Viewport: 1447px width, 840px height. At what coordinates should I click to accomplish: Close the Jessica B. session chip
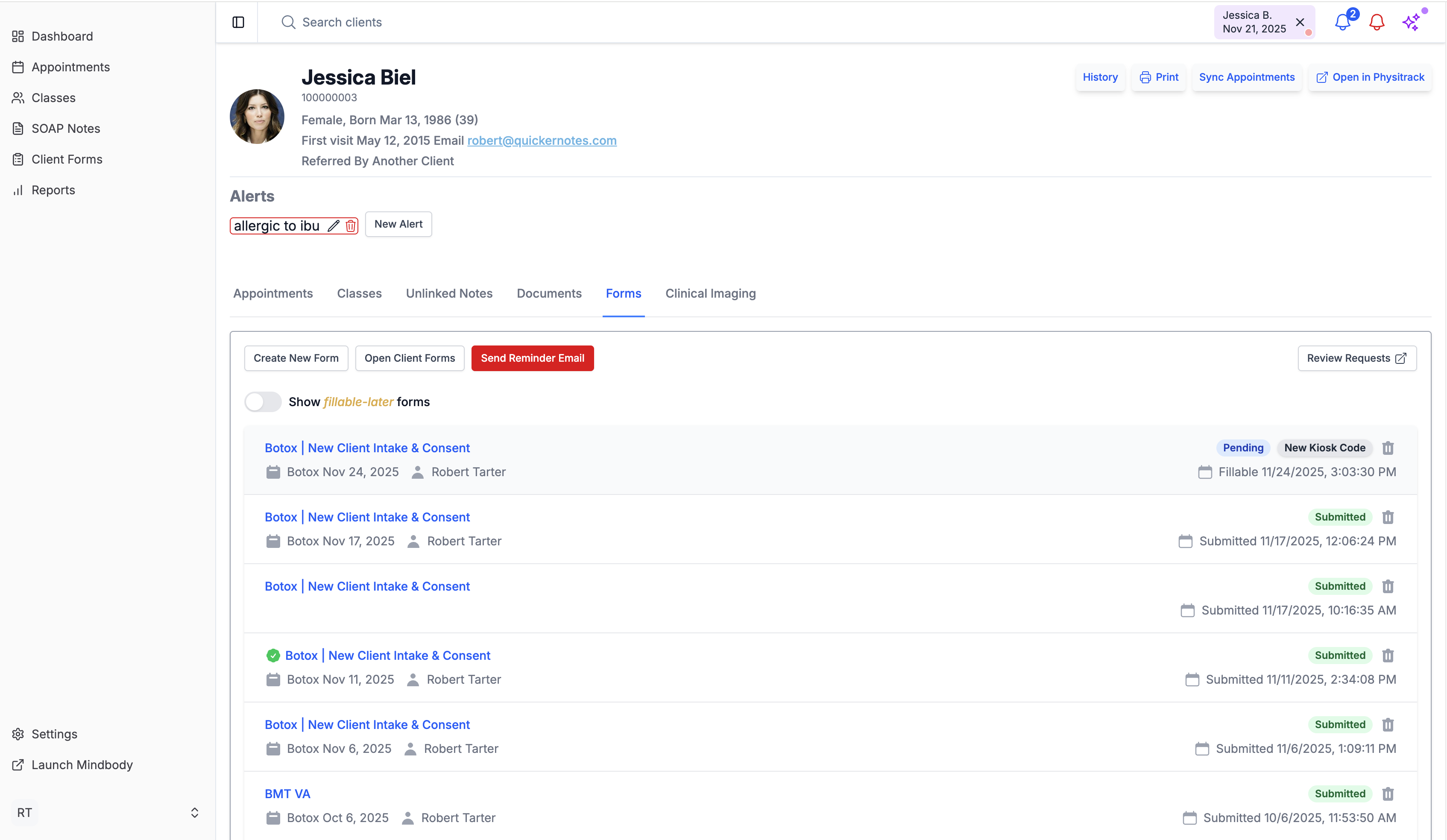[1300, 22]
